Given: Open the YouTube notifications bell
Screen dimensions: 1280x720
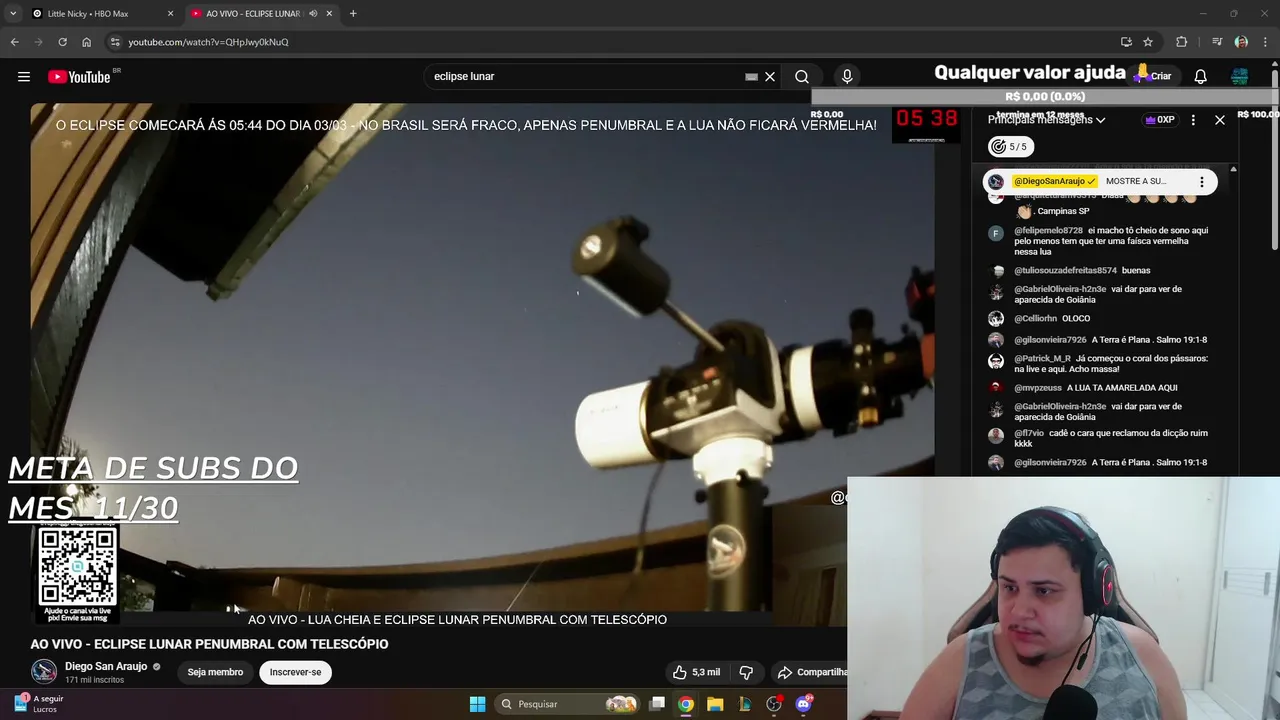Looking at the screenshot, I should pyautogui.click(x=1201, y=76).
